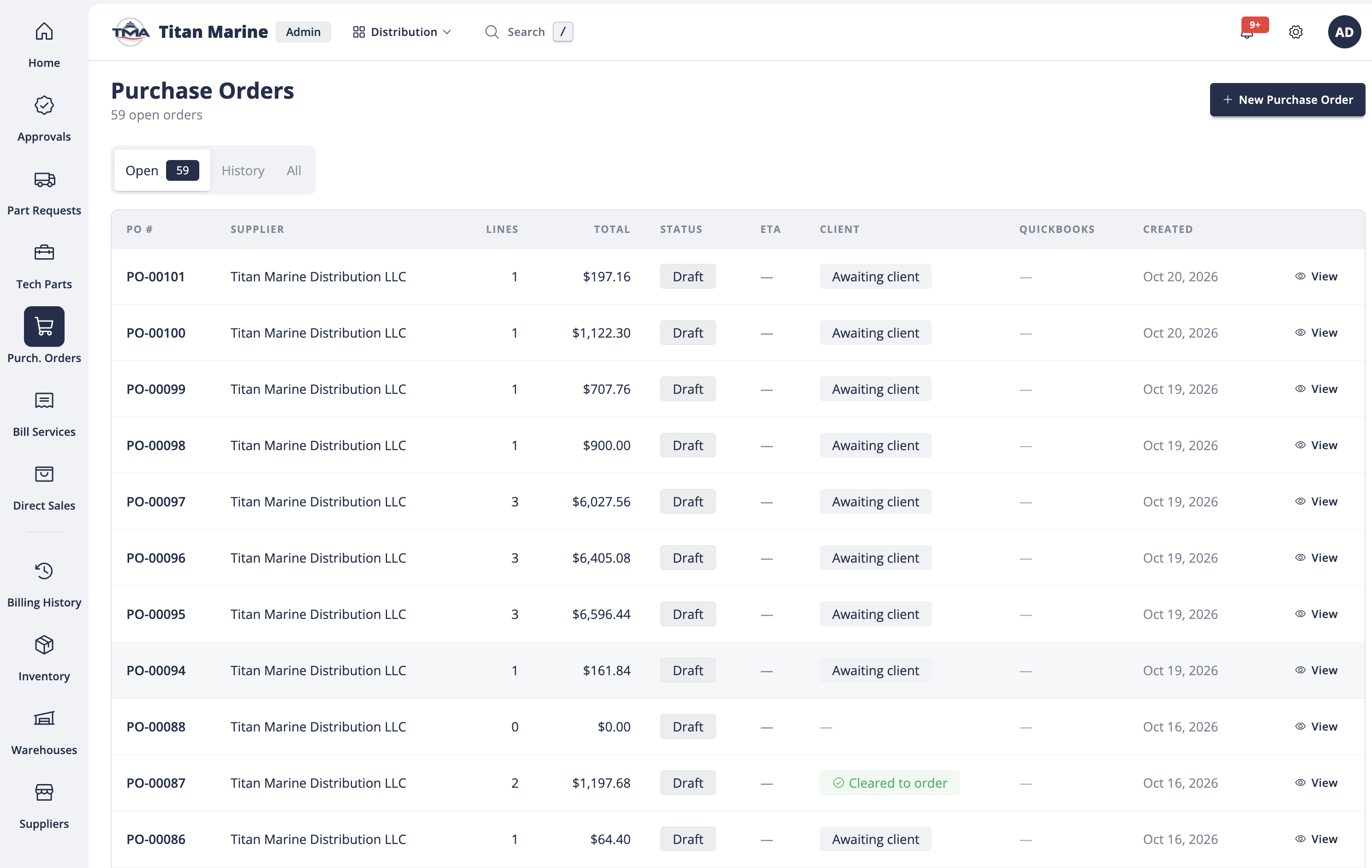
Task: Open the Suppliers storefront icon
Action: tap(44, 792)
